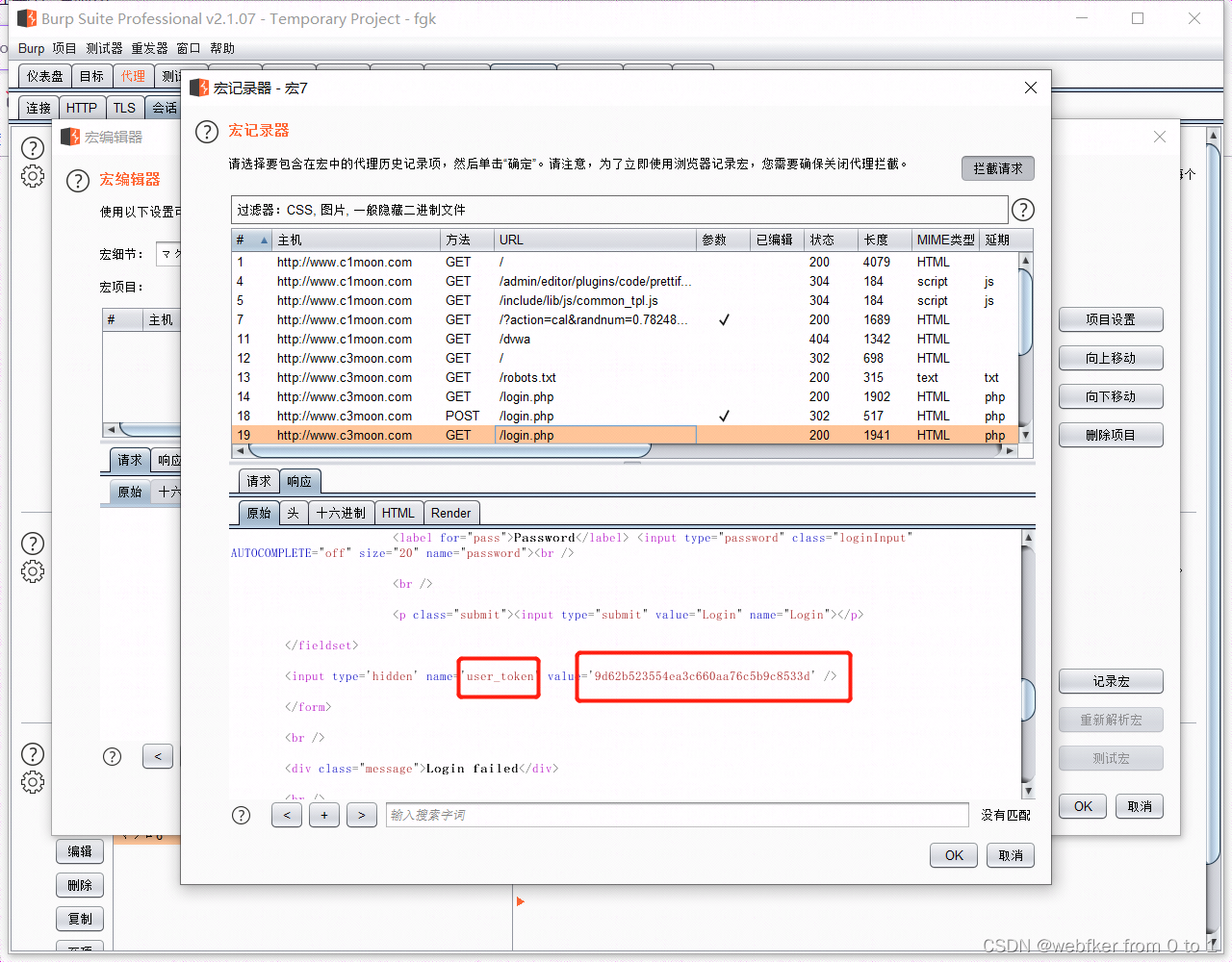Open the 原始 view tab
The height and width of the screenshot is (962, 1232).
259,513
